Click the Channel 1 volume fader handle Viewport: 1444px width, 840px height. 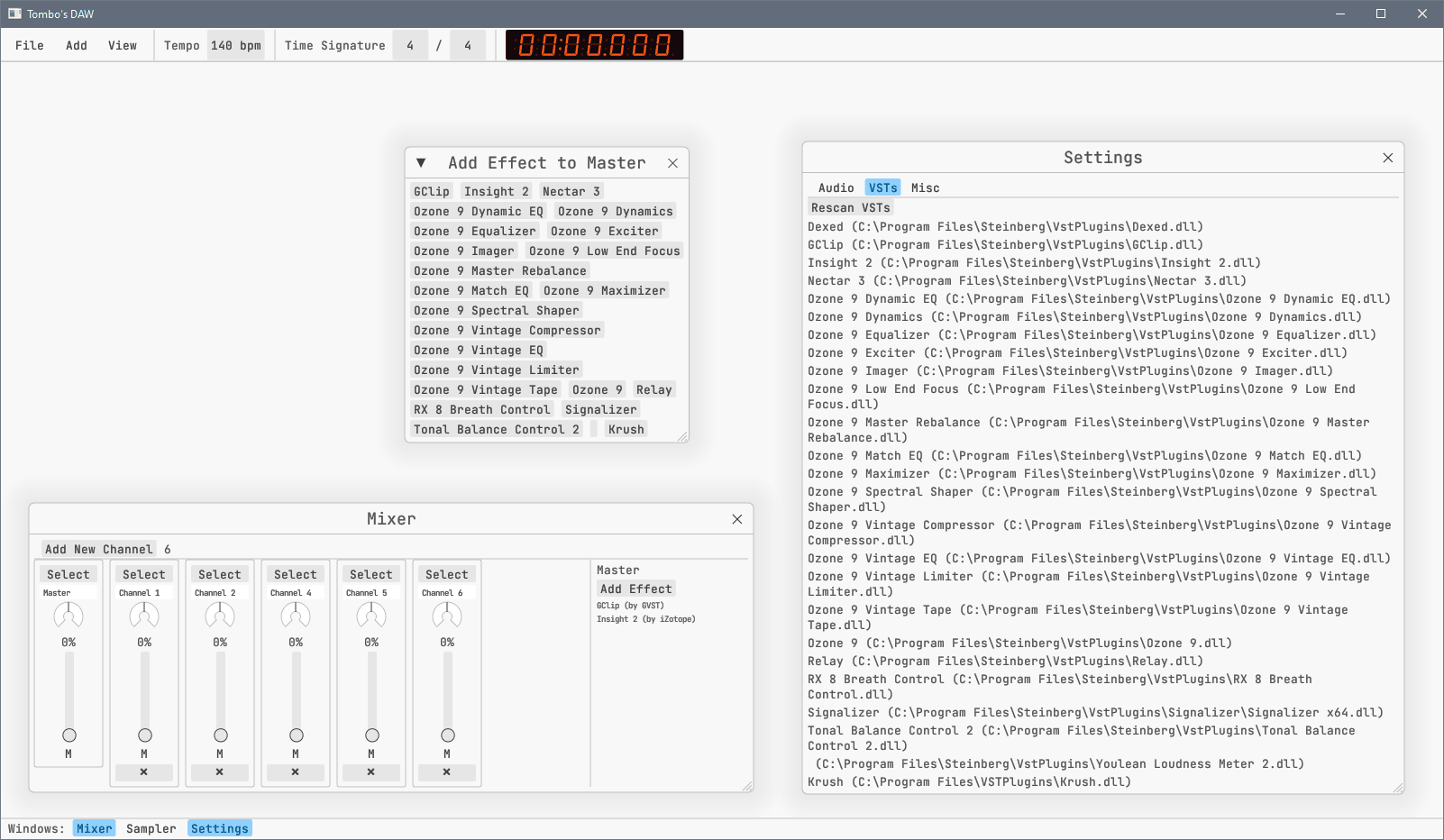[145, 735]
